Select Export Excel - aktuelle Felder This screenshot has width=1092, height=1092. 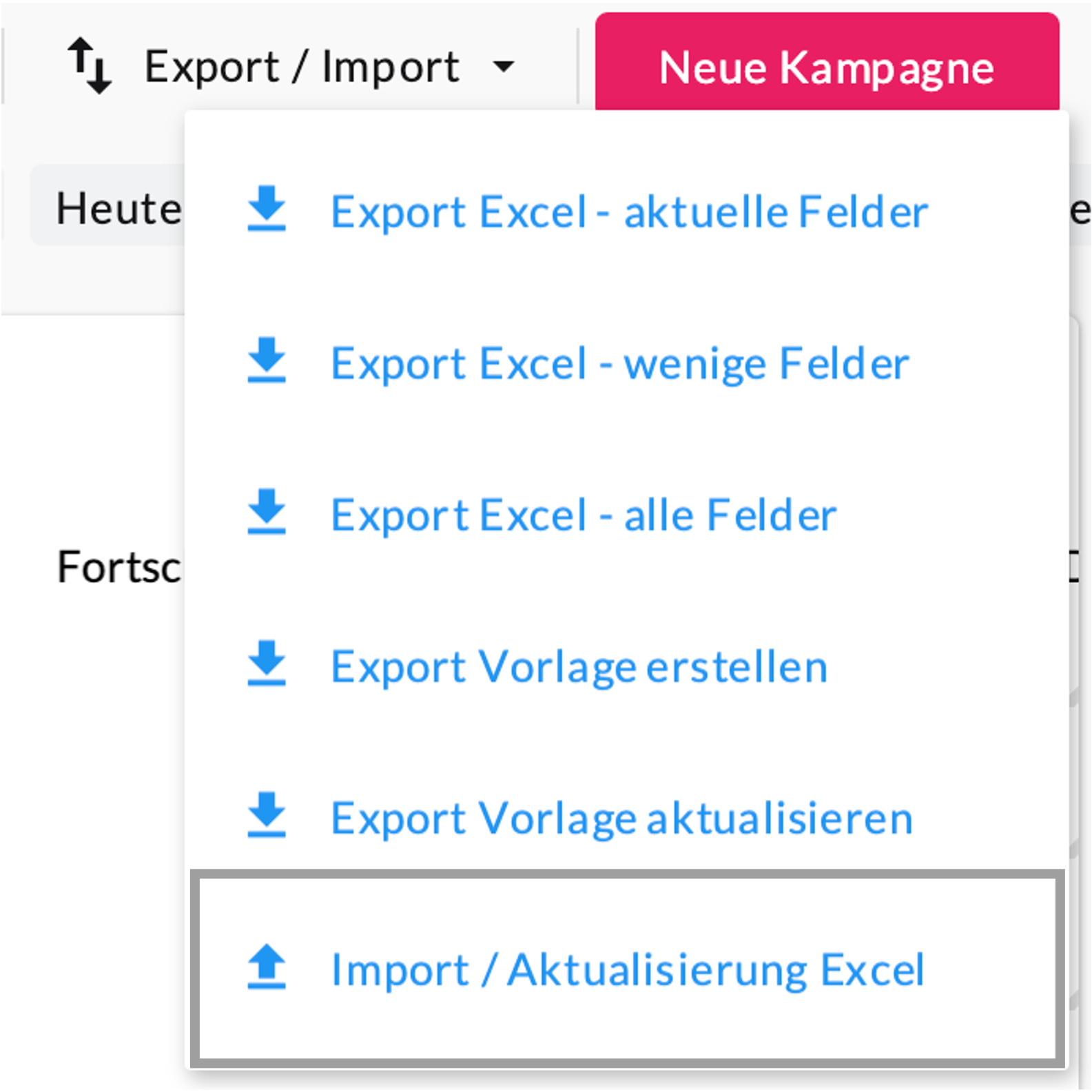pyautogui.click(x=629, y=212)
